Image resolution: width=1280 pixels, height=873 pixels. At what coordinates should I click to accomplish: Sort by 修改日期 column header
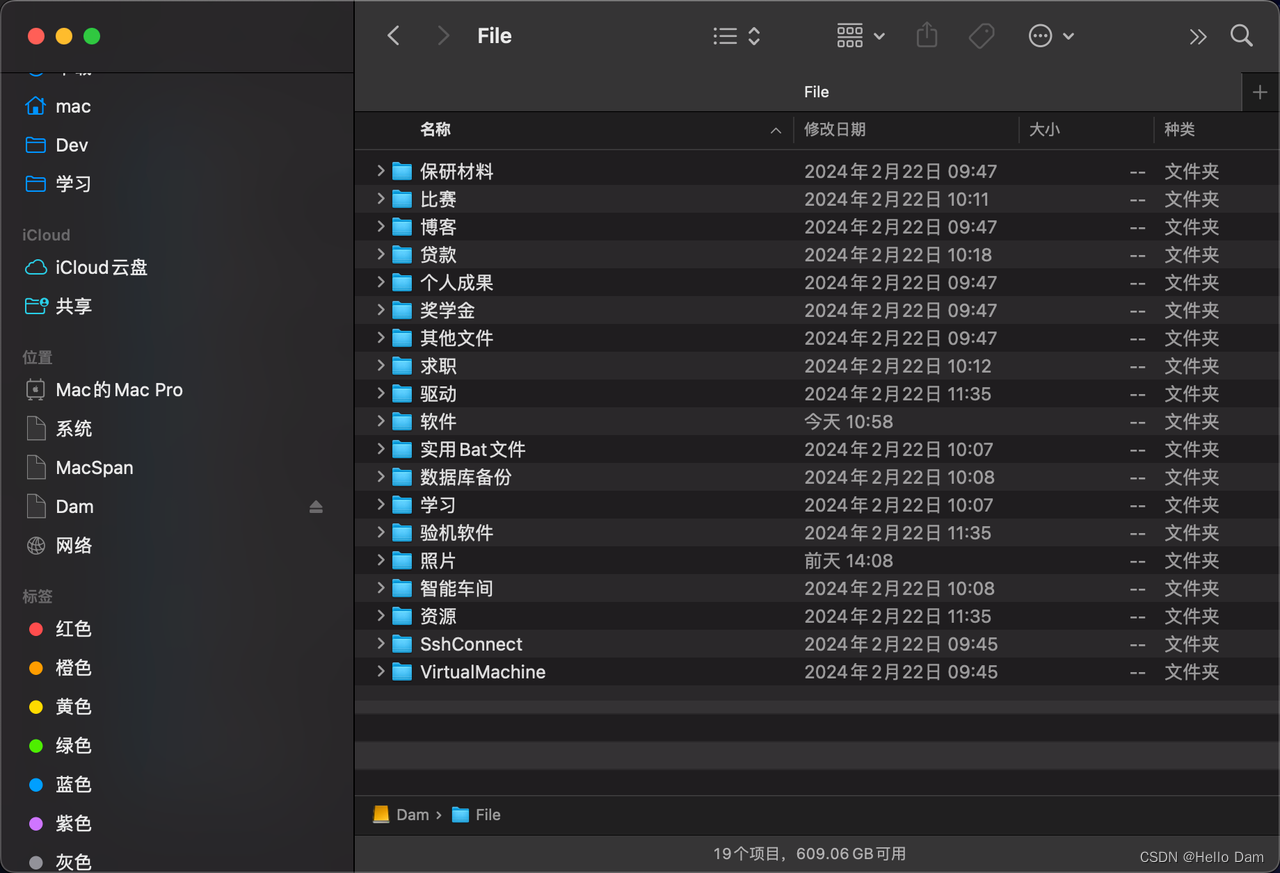coord(835,130)
